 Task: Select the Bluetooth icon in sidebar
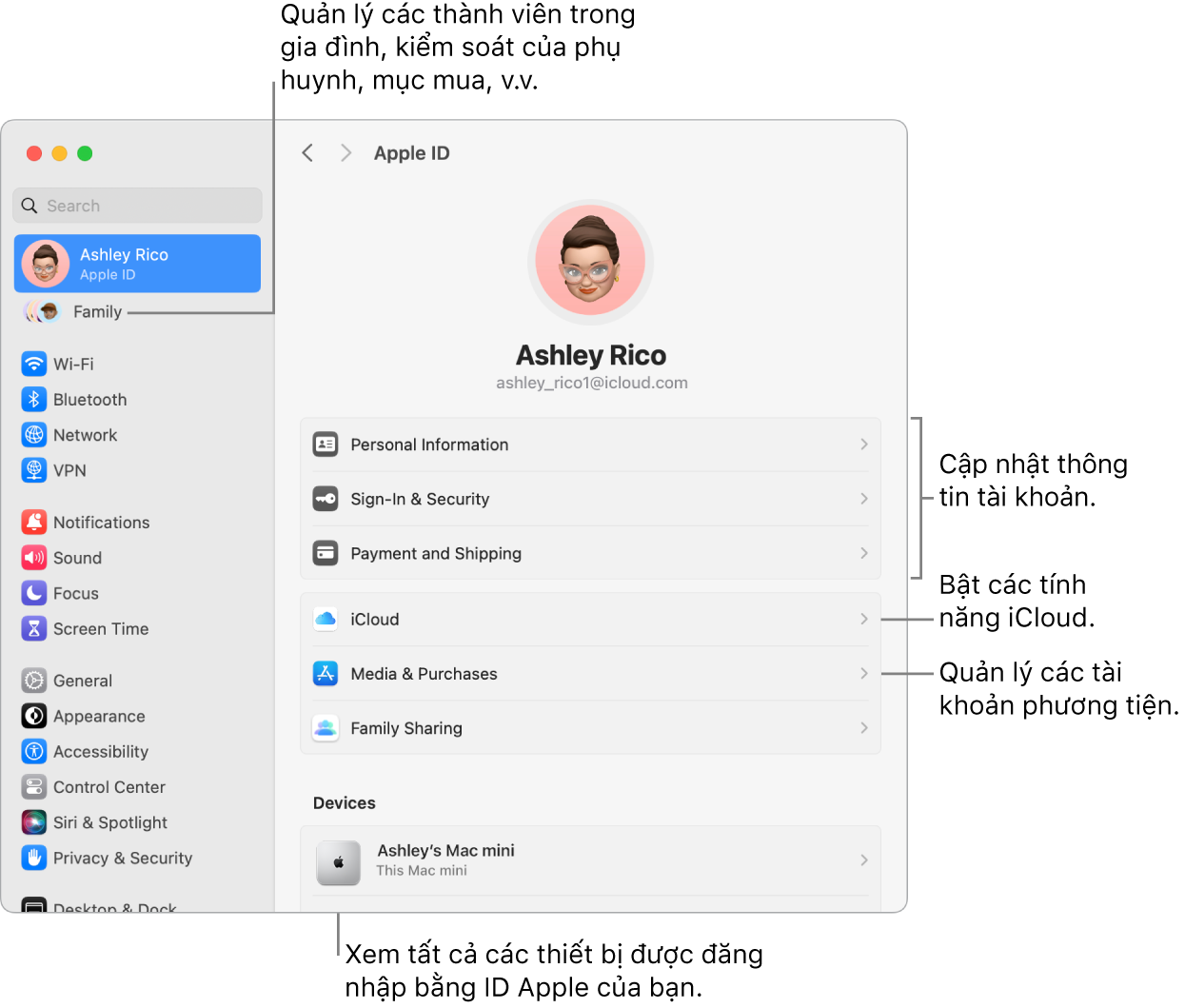click(33, 399)
